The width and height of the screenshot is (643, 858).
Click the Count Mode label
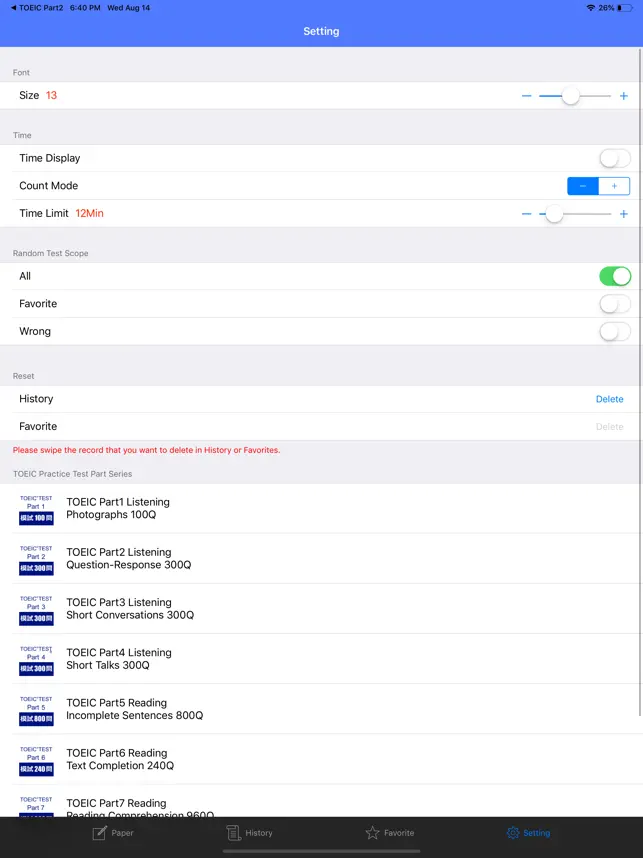pos(49,185)
